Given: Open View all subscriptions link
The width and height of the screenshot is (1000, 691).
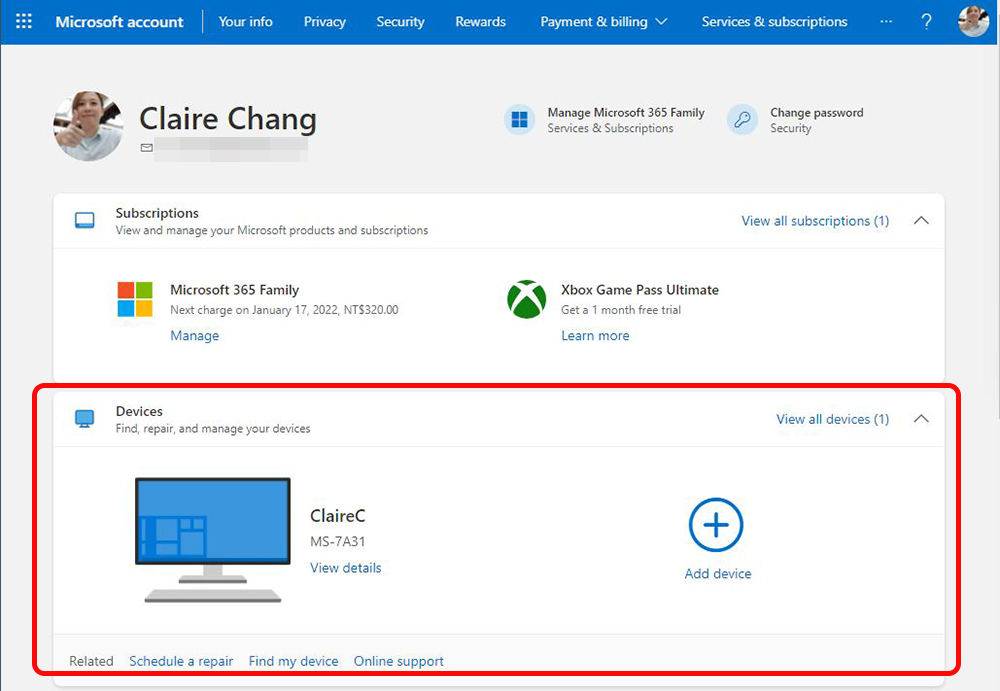Looking at the screenshot, I should [x=815, y=221].
